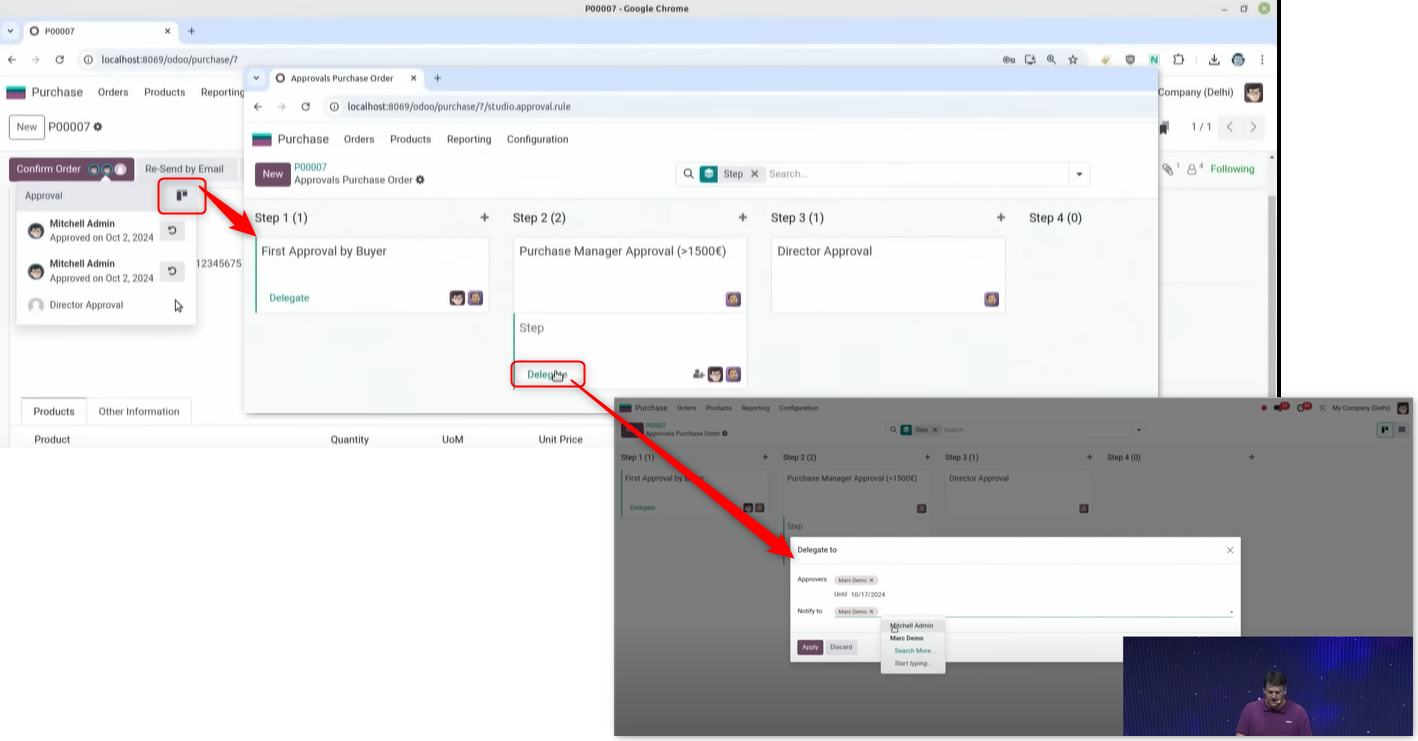Open Reporting menu in Approvals window

pos(469,139)
